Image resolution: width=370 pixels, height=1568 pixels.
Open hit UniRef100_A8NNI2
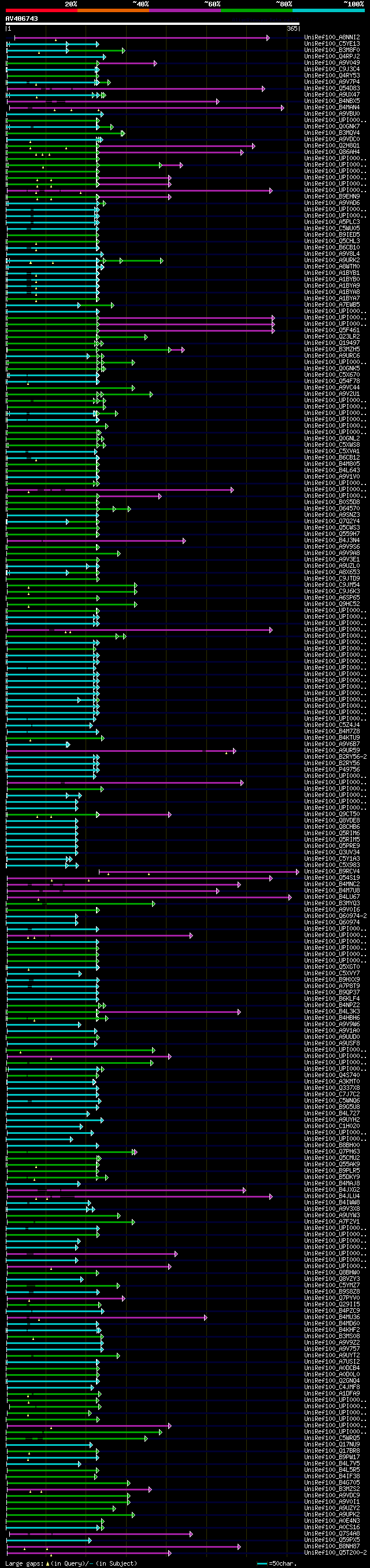point(332,38)
